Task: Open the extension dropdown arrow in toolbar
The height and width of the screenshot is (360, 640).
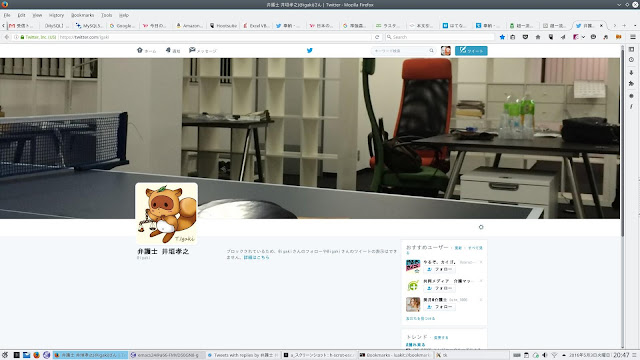Action: tap(583, 37)
